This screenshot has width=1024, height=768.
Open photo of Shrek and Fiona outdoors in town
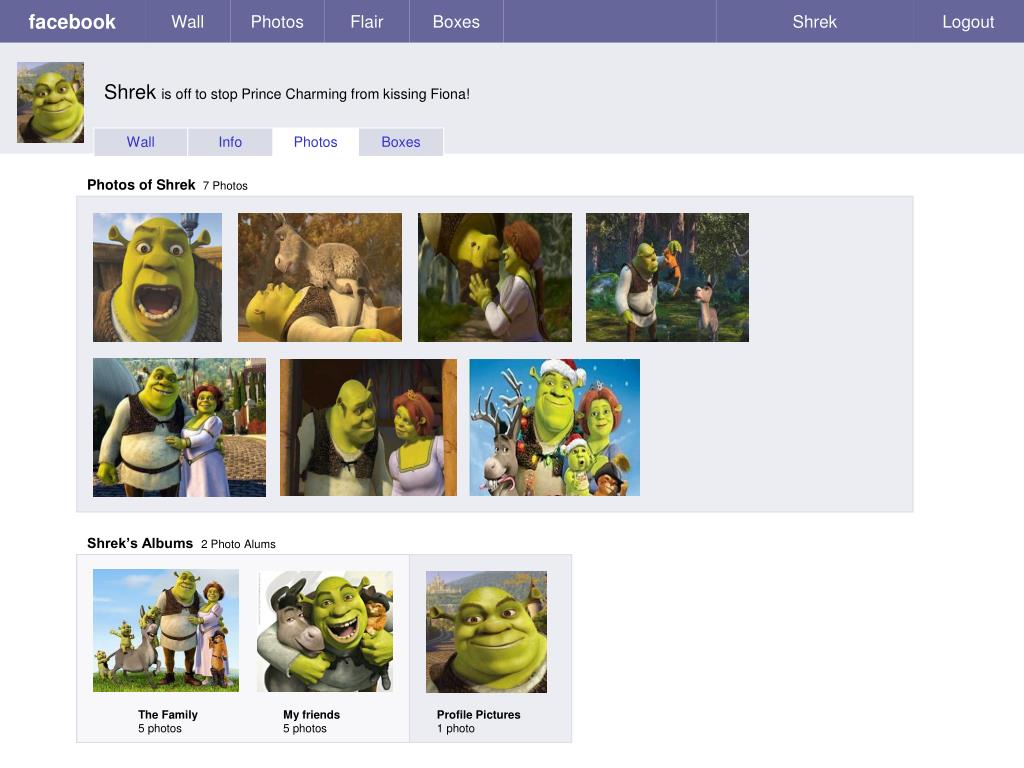point(180,427)
